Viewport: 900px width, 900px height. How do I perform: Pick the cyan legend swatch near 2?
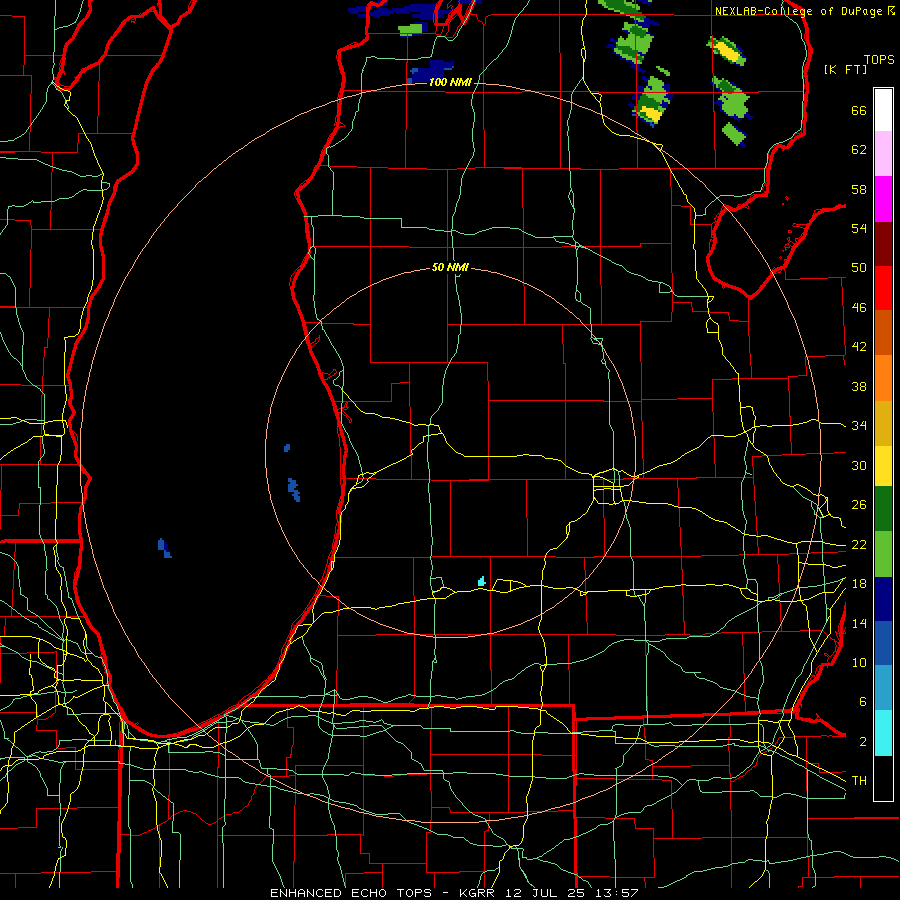[x=883, y=734]
